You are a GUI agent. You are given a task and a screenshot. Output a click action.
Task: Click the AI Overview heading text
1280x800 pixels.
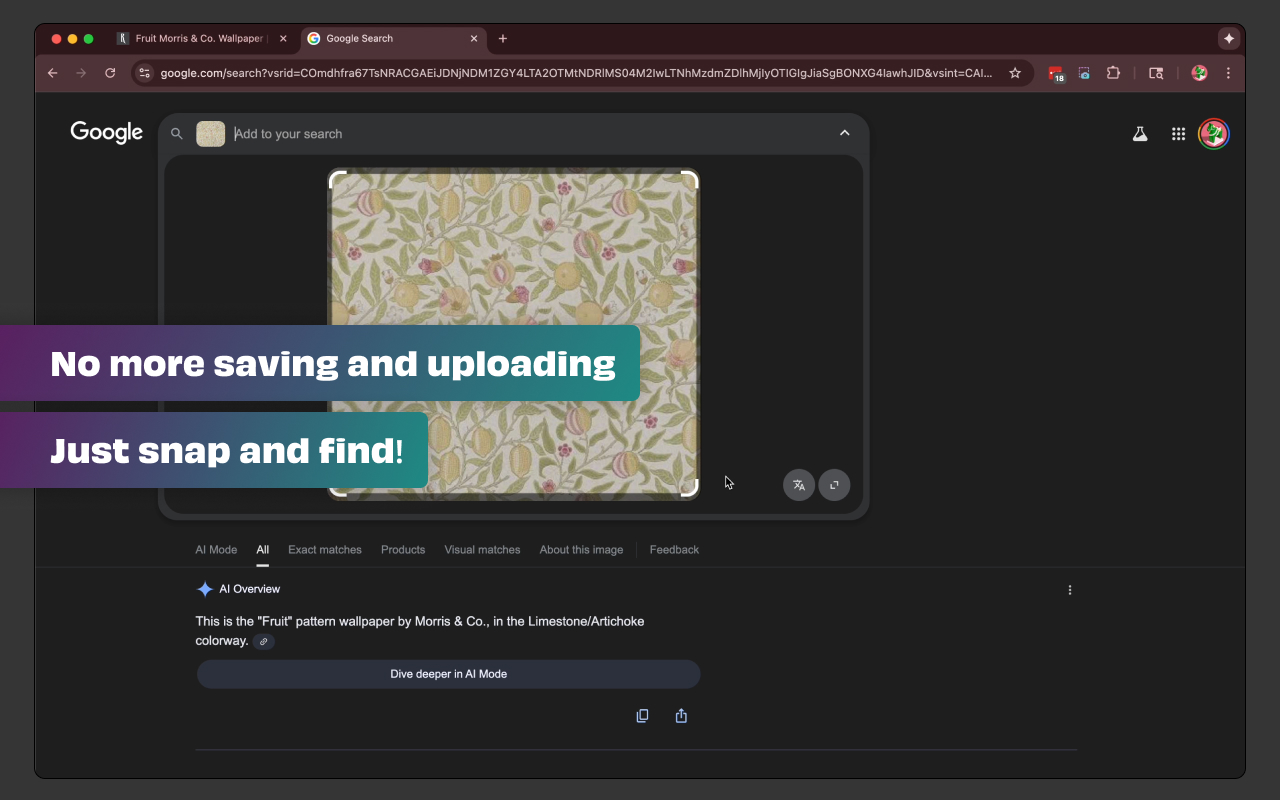tap(250, 589)
